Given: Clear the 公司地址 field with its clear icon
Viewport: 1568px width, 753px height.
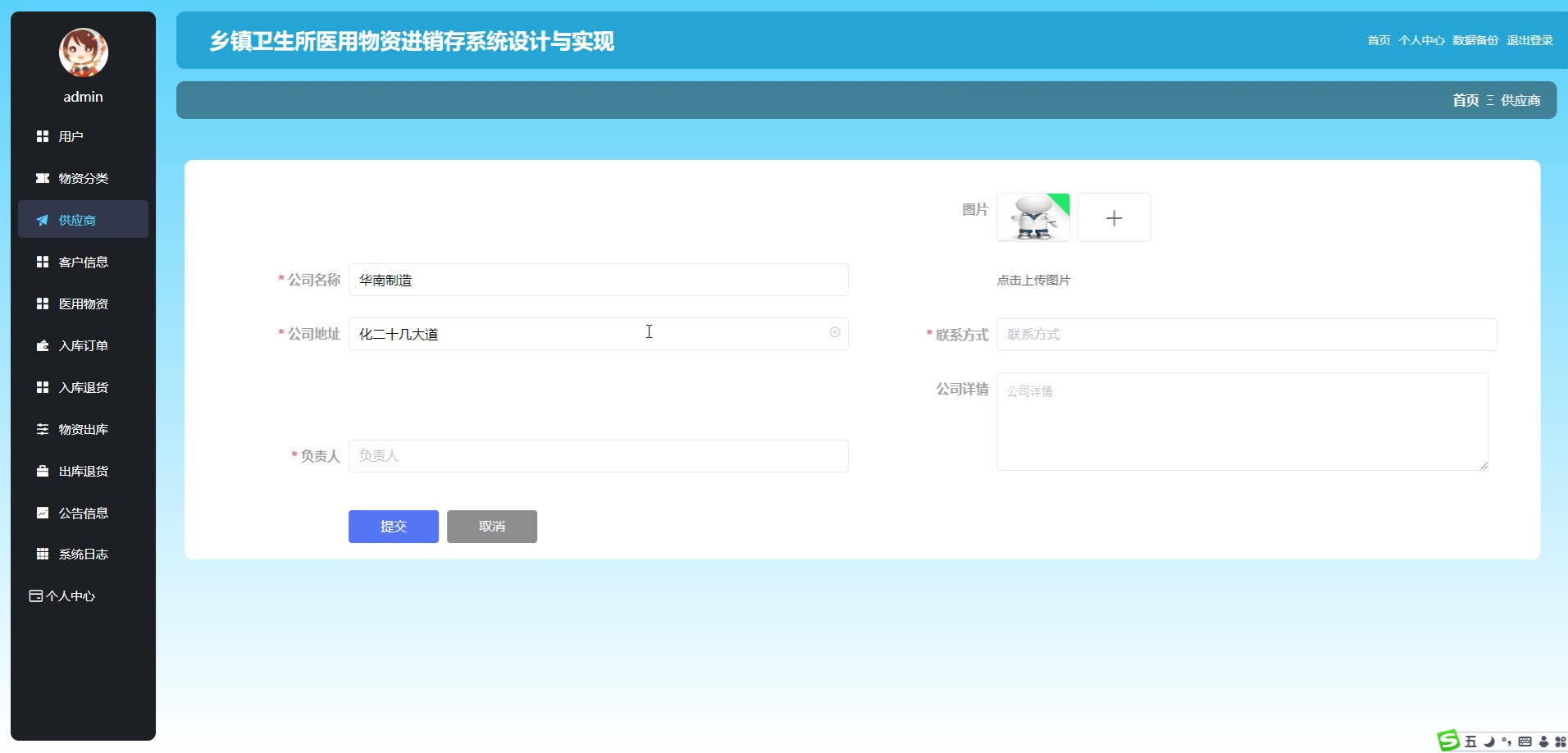Looking at the screenshot, I should [x=835, y=332].
